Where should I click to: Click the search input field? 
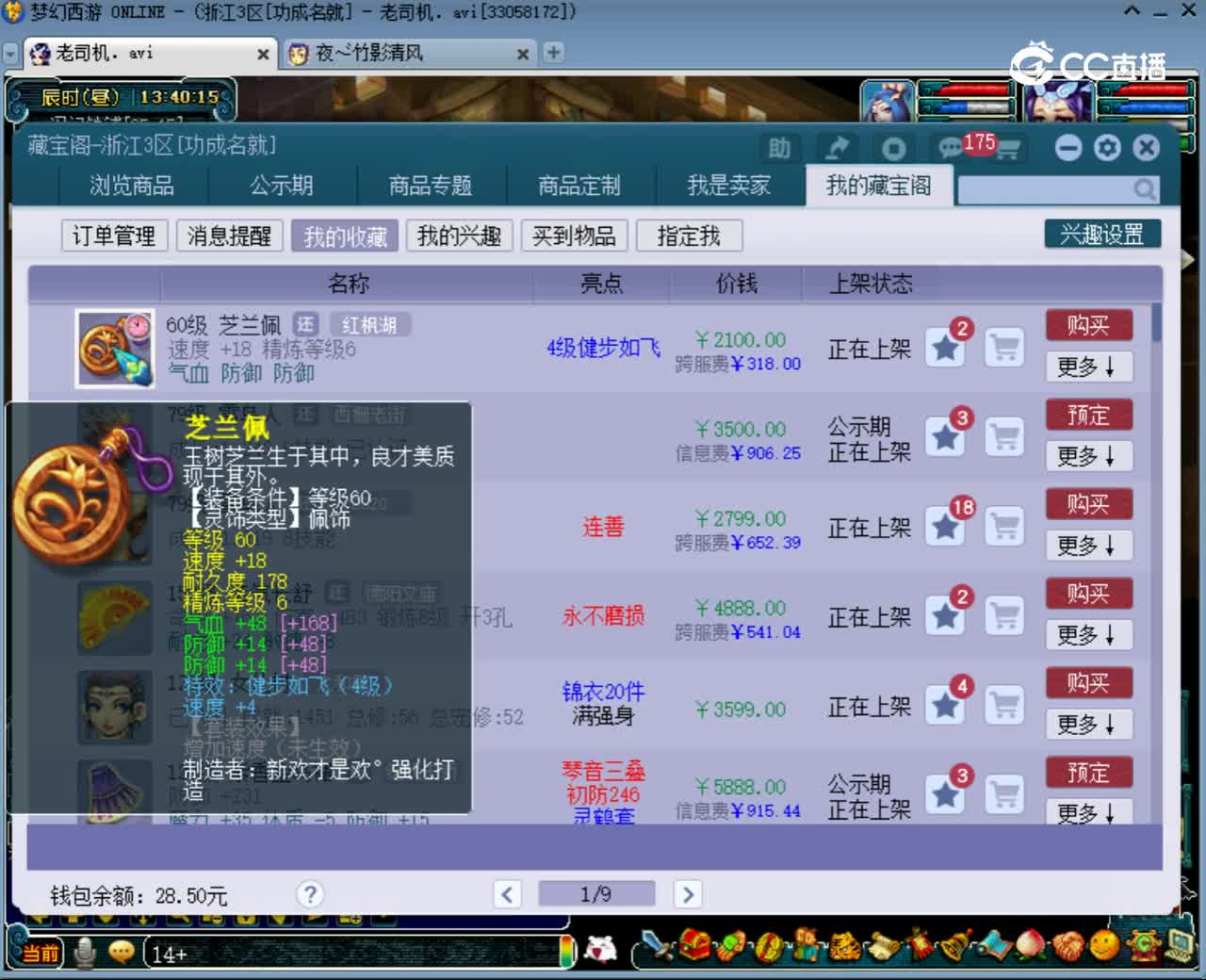[x=1045, y=189]
